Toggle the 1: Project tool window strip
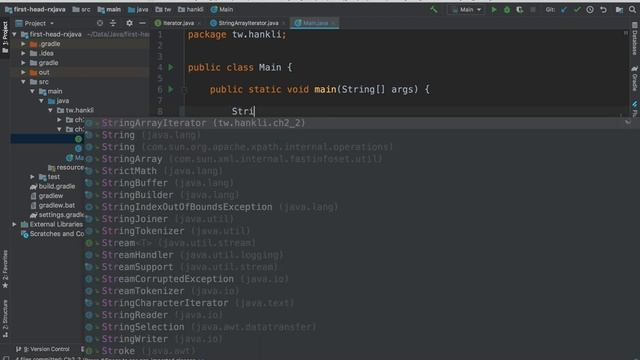The width and height of the screenshot is (640, 360). pyautogui.click(x=5, y=37)
